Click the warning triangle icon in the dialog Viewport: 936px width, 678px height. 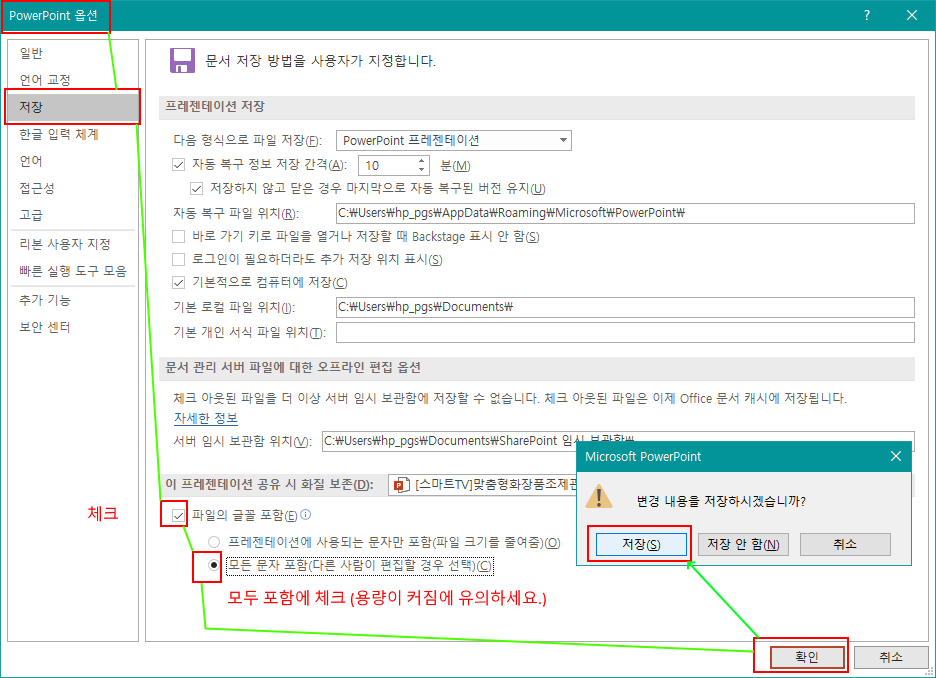click(x=599, y=497)
